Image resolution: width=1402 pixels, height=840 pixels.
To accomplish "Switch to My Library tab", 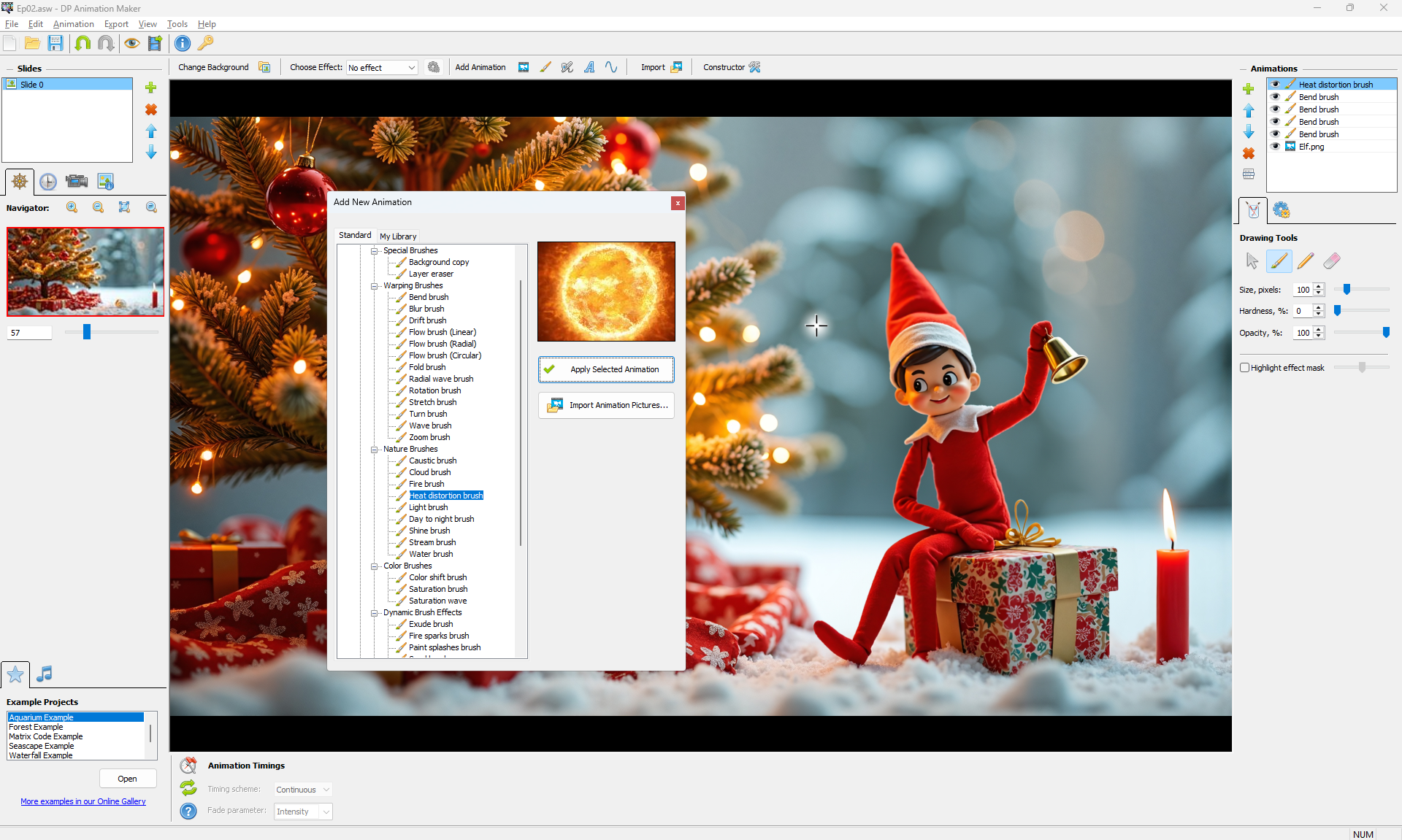I will coord(398,236).
